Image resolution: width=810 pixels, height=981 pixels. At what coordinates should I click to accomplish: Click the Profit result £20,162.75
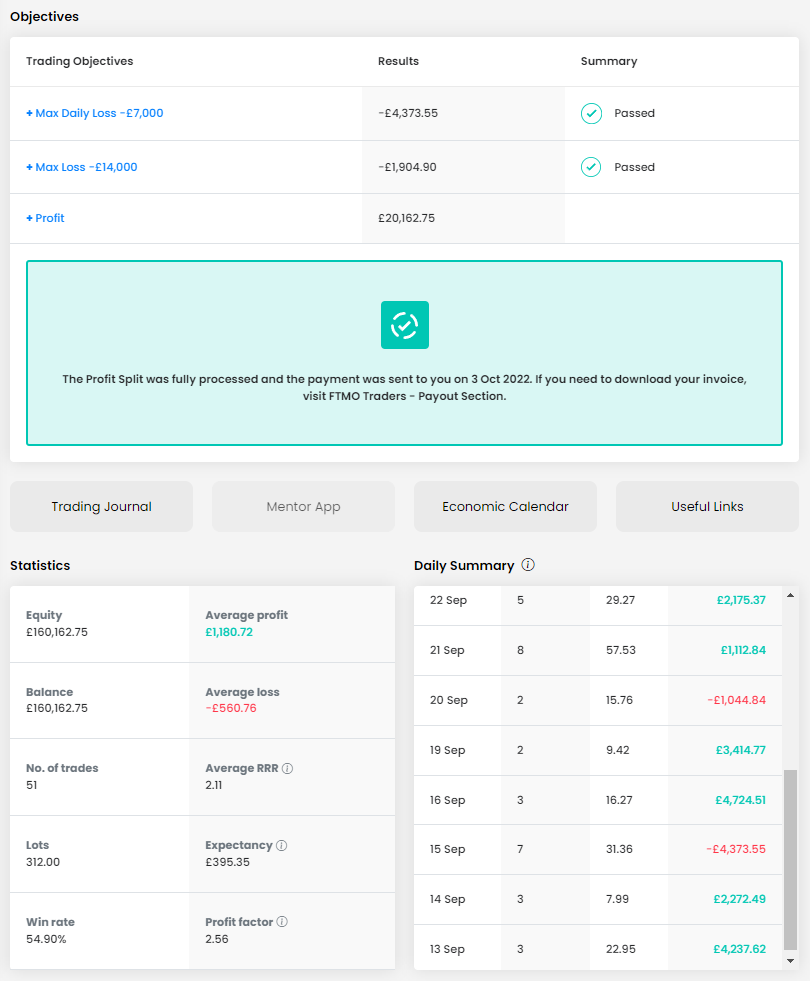point(407,218)
